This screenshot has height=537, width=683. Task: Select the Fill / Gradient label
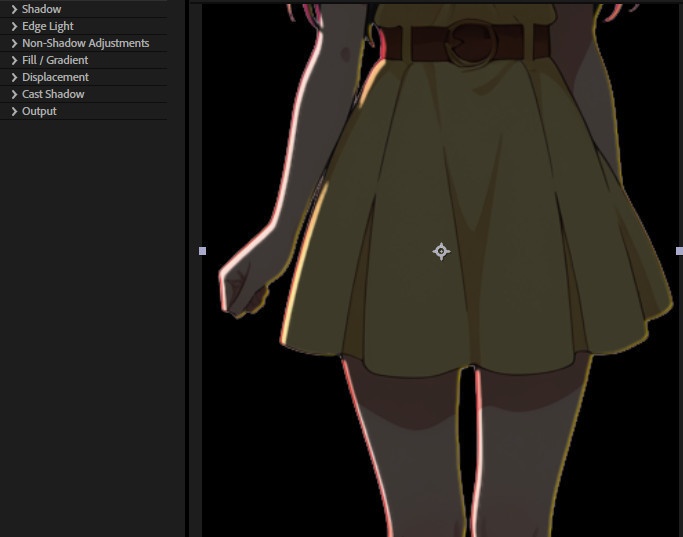(55, 60)
